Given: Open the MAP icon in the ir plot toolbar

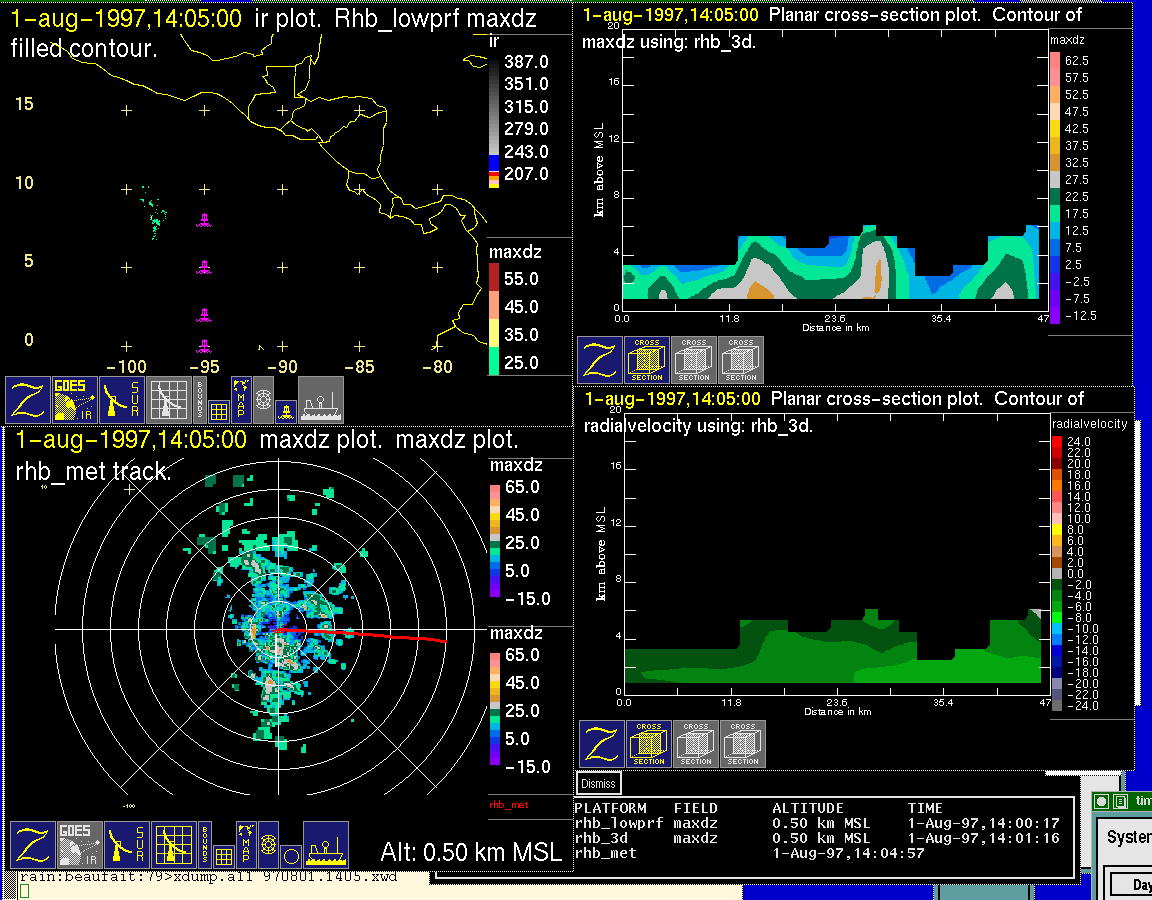Looking at the screenshot, I should 241,400.
